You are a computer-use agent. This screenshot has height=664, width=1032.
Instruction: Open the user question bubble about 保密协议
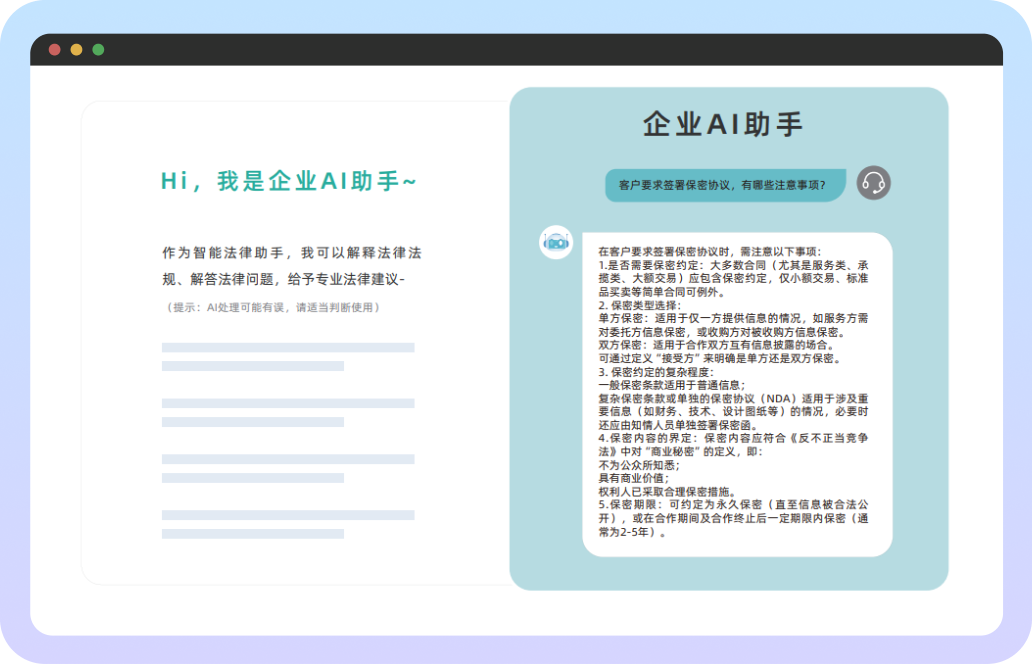click(727, 185)
